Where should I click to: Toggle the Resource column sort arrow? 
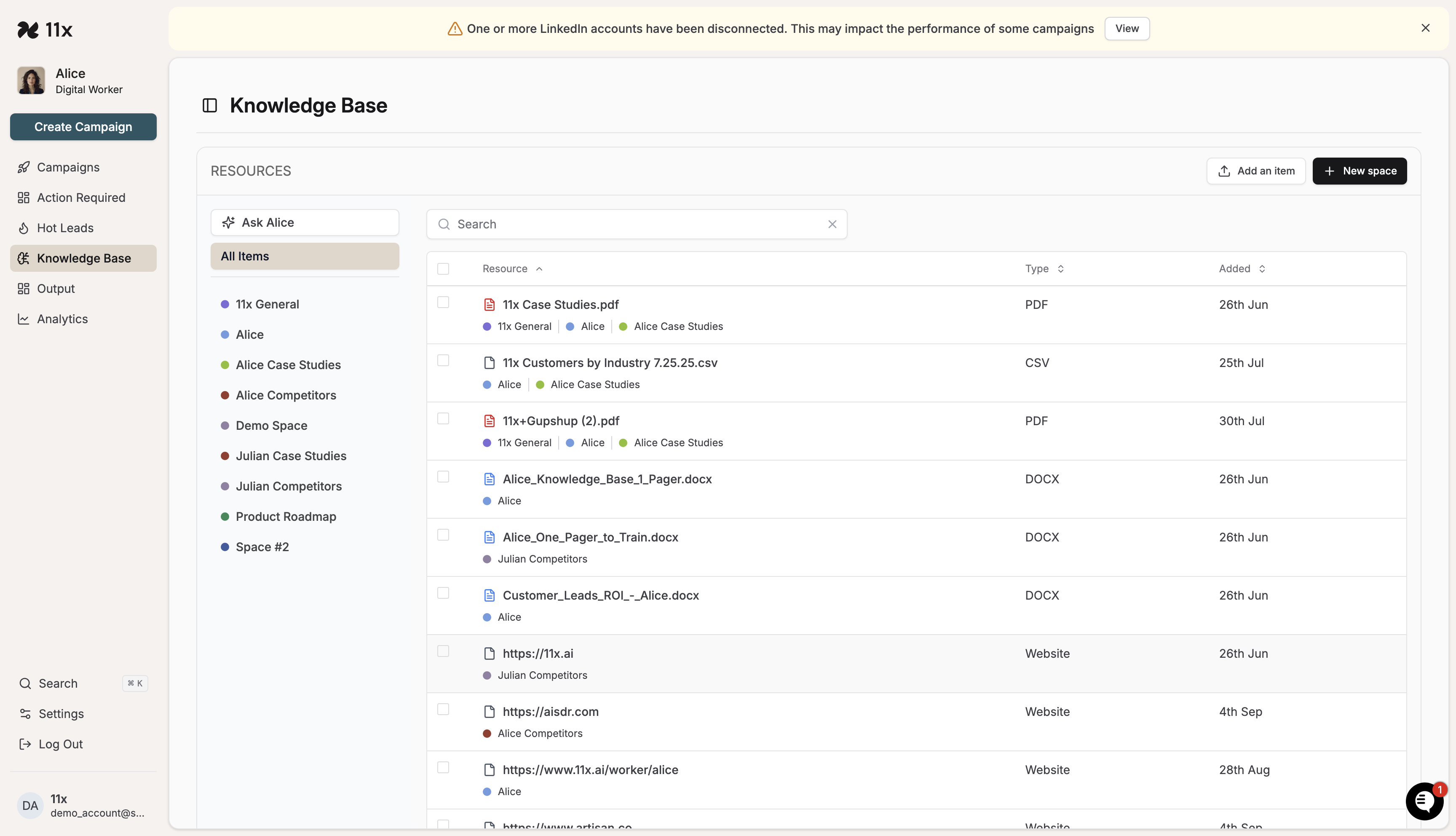coord(539,268)
